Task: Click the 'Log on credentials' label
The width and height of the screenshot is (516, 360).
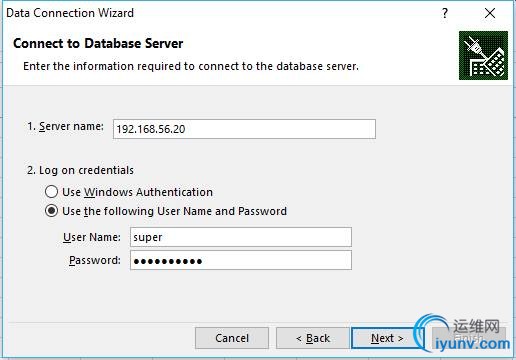Action: click(x=80, y=170)
